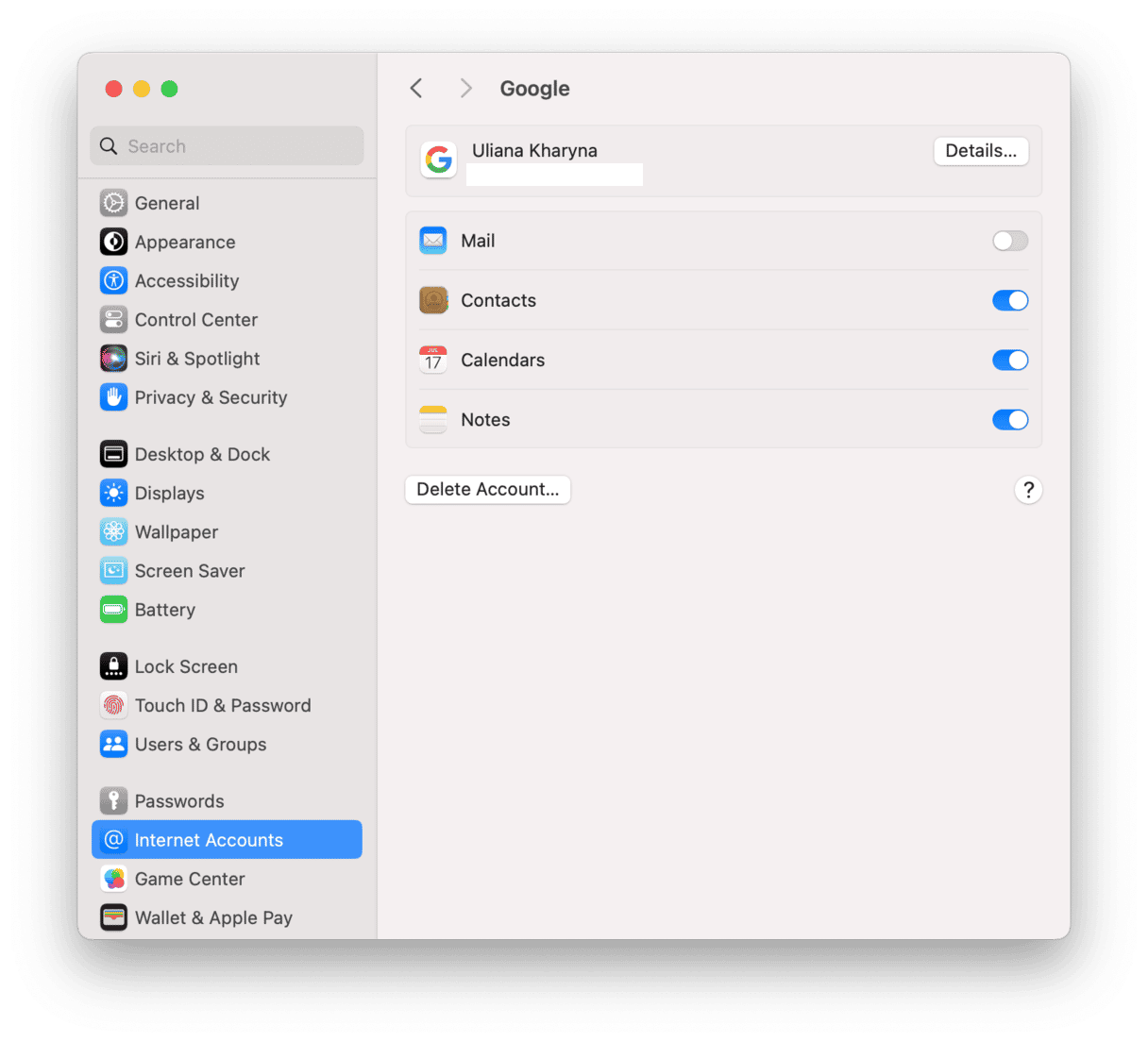Image resolution: width=1148 pixels, height=1042 pixels.
Task: Click the Uliana Kharyna account name
Action: (534, 150)
